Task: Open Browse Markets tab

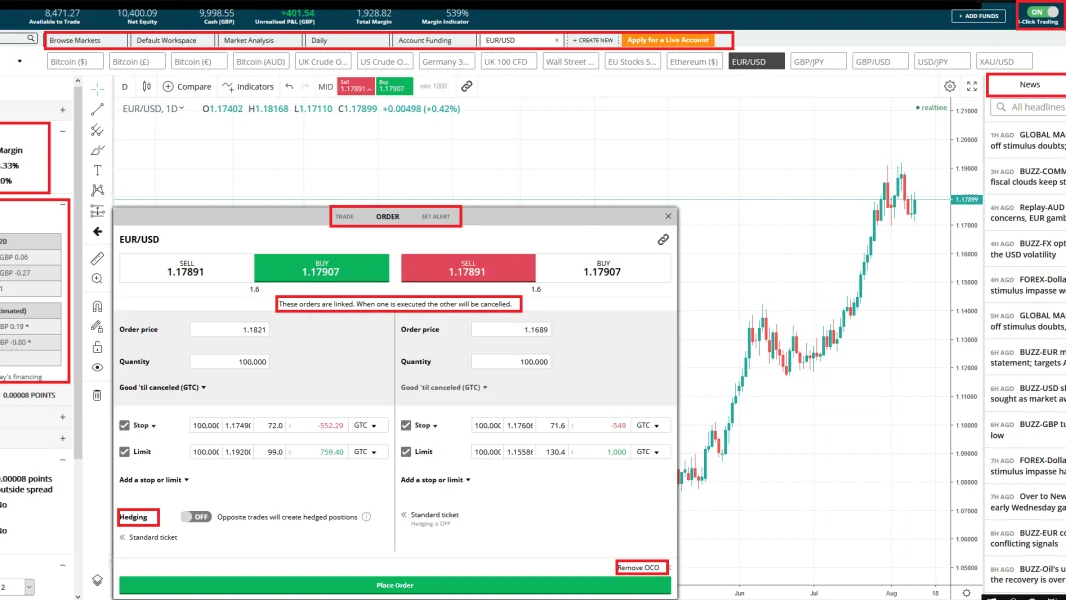Action: click(86, 40)
